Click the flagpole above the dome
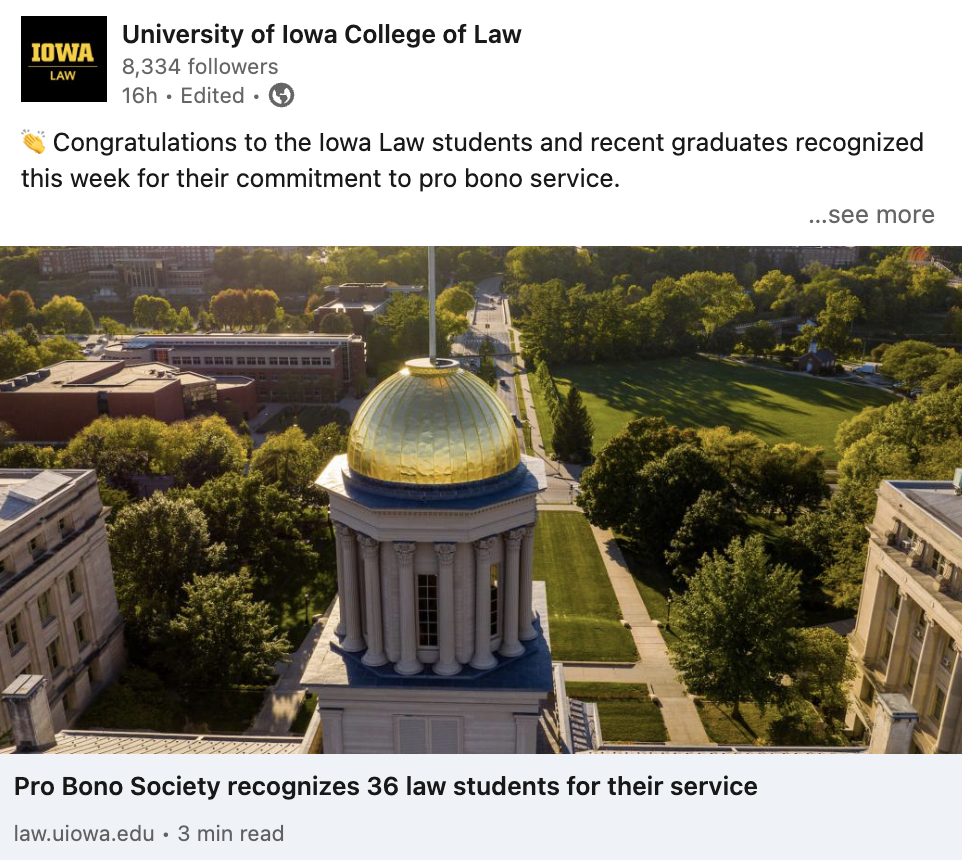Screen dimensions: 962x860 tap(432, 300)
